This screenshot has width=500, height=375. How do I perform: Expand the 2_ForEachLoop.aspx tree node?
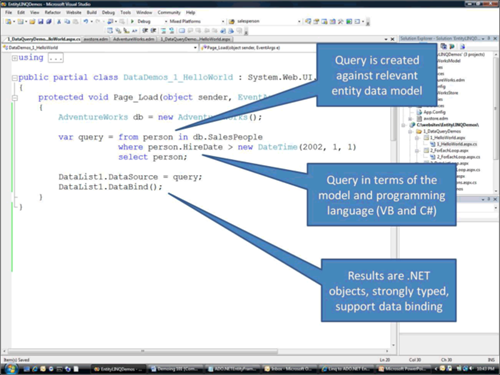(417, 151)
